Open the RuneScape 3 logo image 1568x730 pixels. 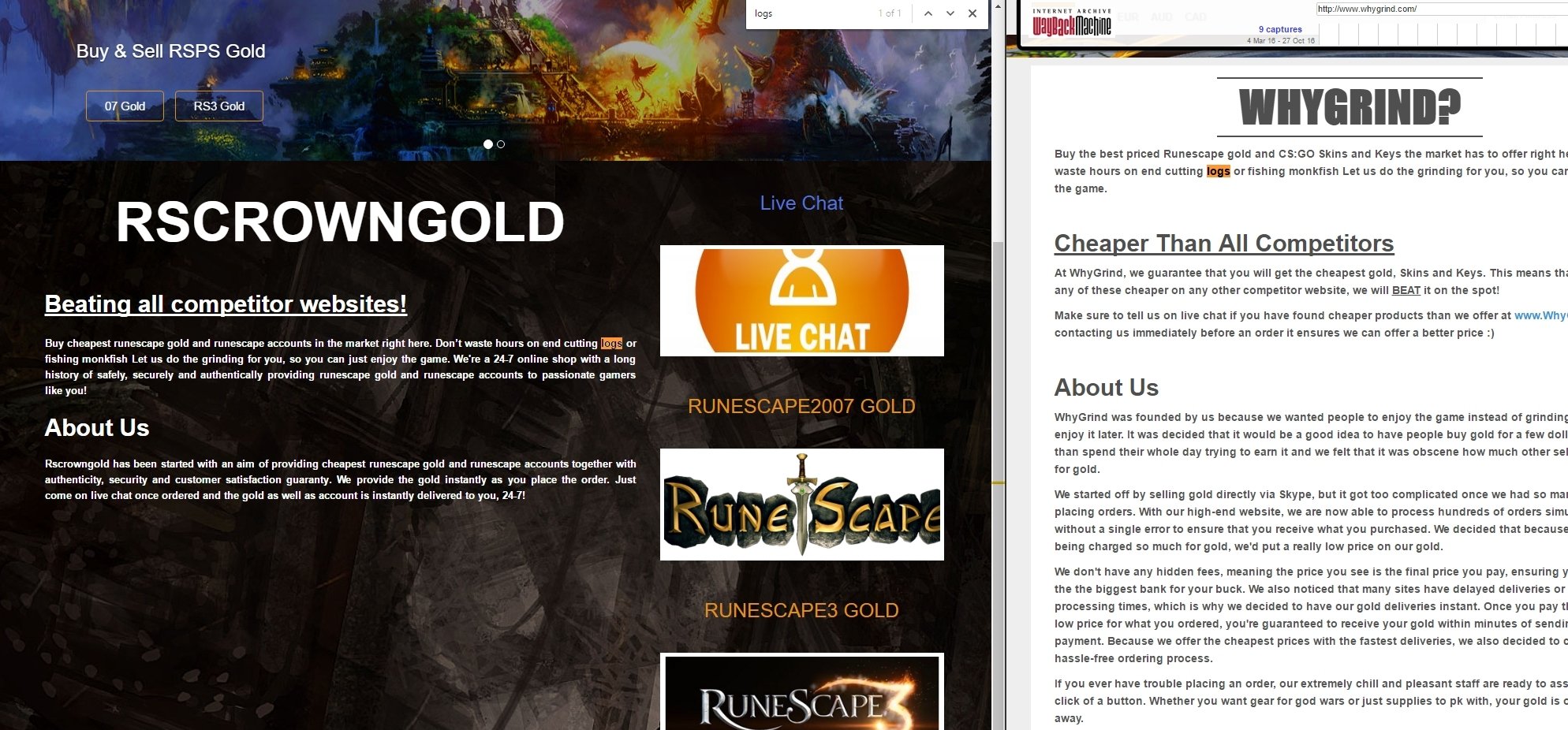point(801,691)
